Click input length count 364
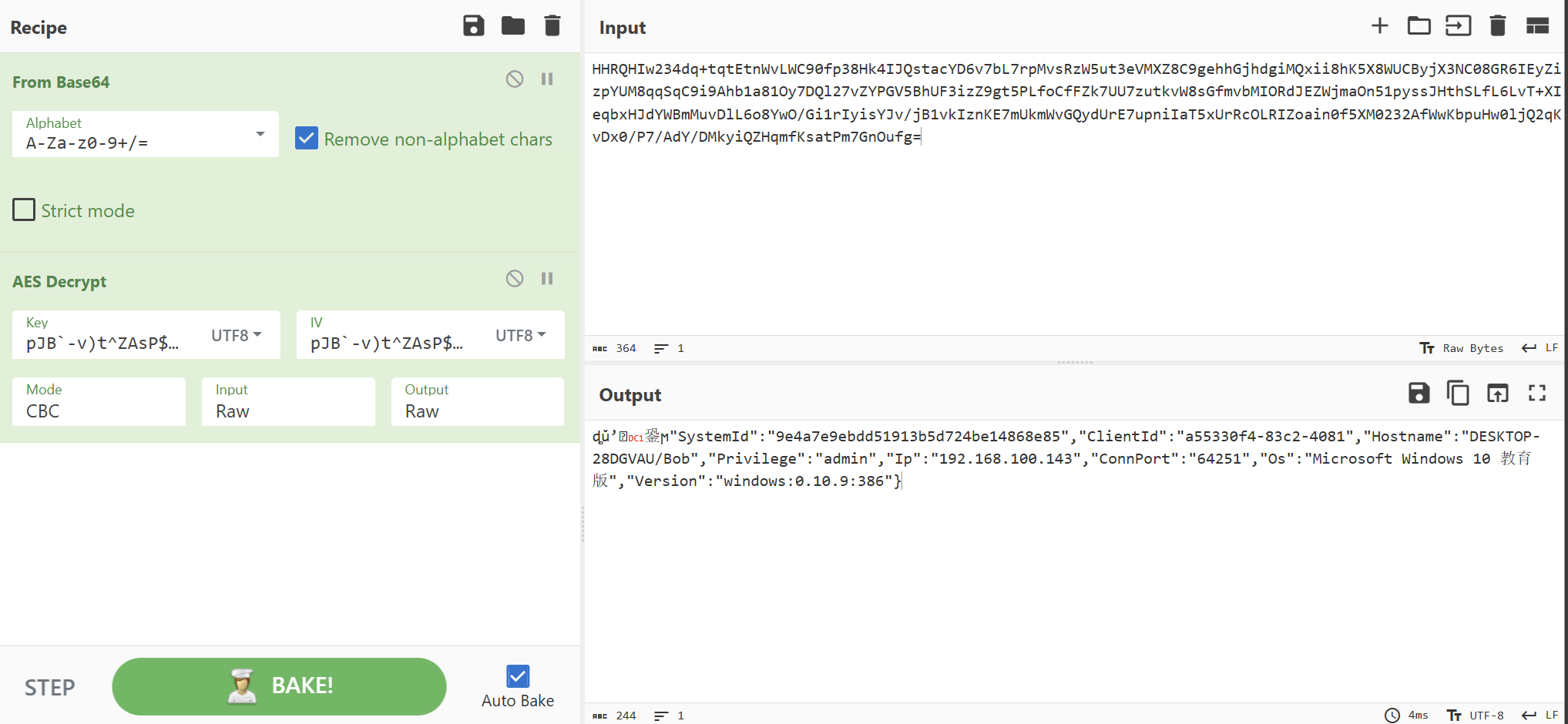The image size is (1568, 724). click(x=615, y=348)
